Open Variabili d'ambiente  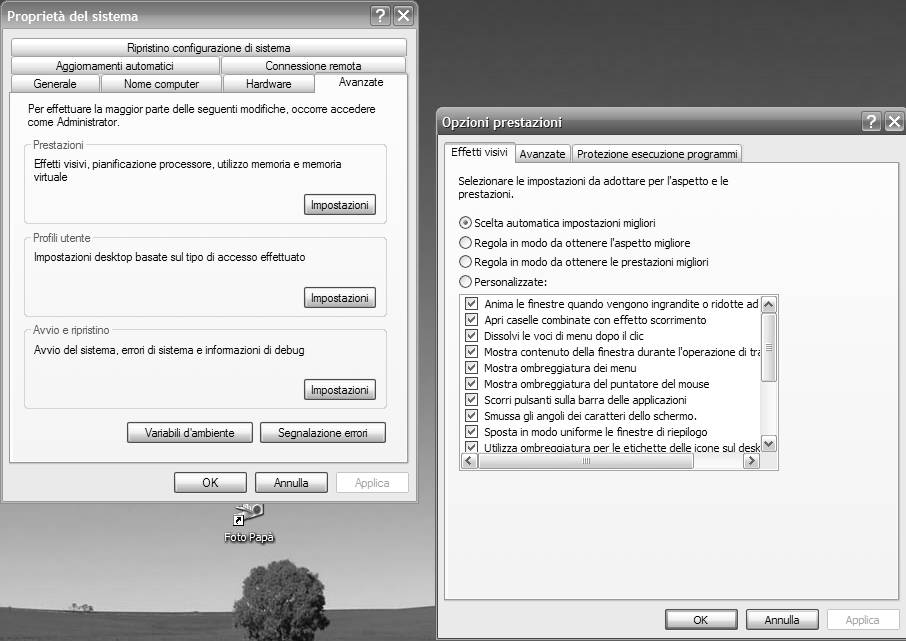coord(190,433)
